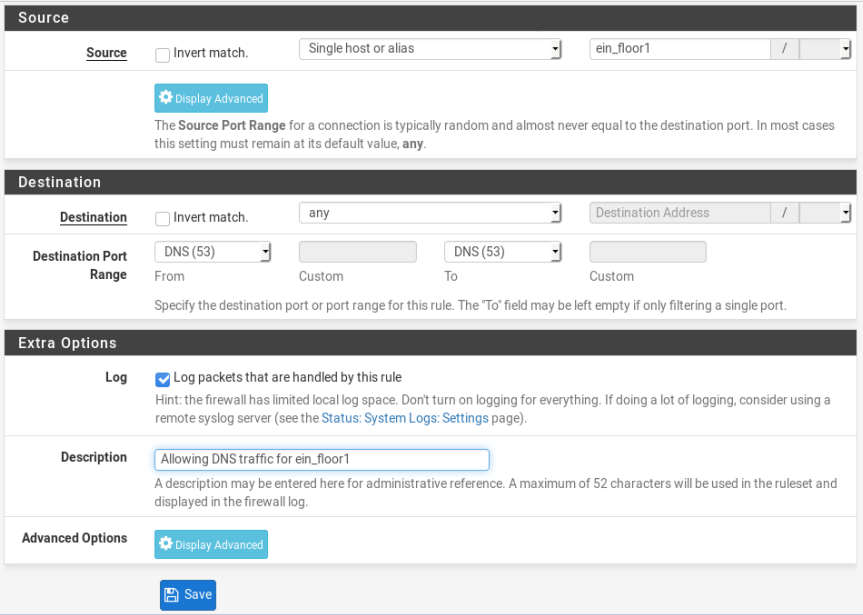Click the Description text field
This screenshot has height=615, width=863.
[x=322, y=460]
